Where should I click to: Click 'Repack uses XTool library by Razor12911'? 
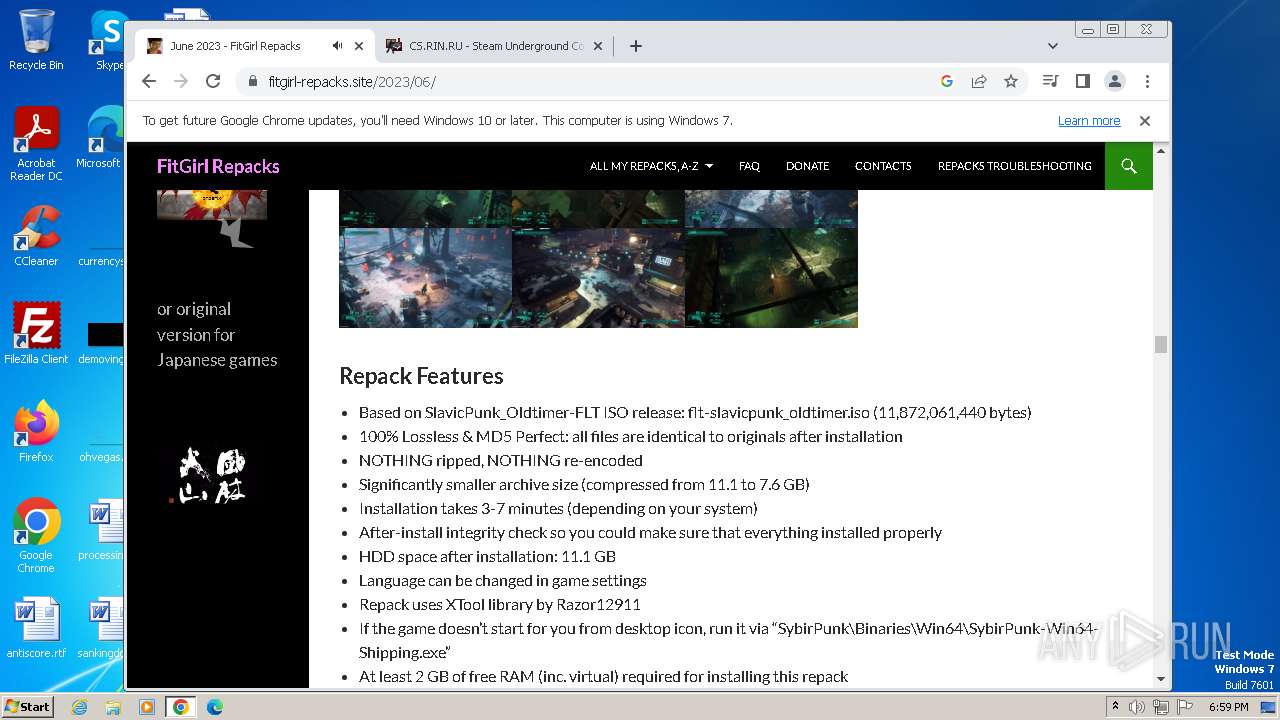[499, 604]
